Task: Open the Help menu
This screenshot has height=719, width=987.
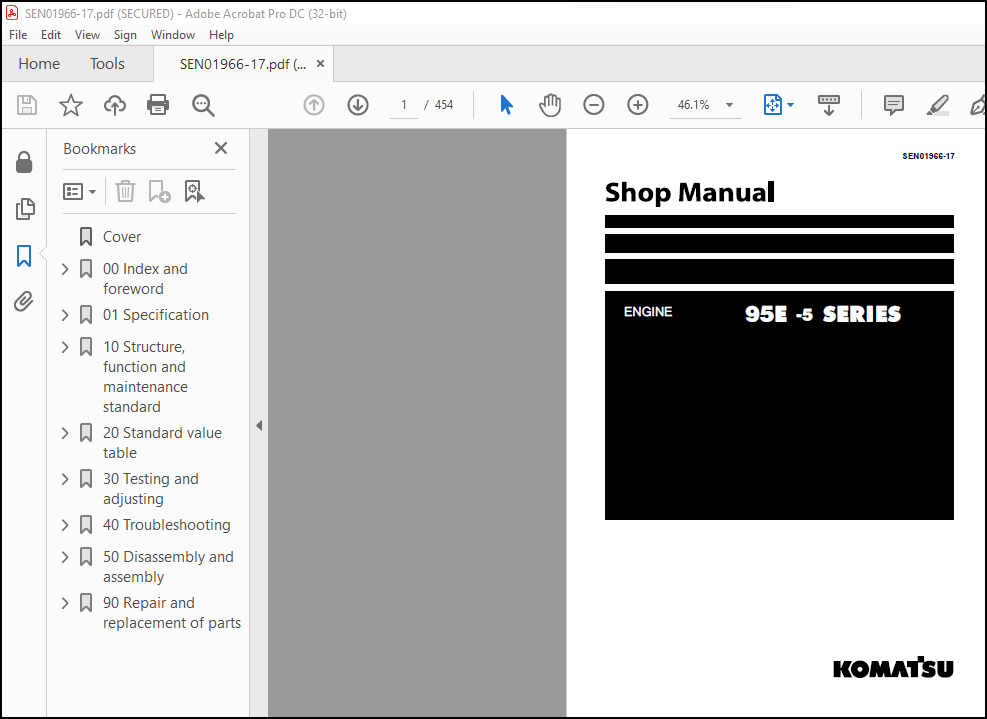Action: [x=221, y=35]
